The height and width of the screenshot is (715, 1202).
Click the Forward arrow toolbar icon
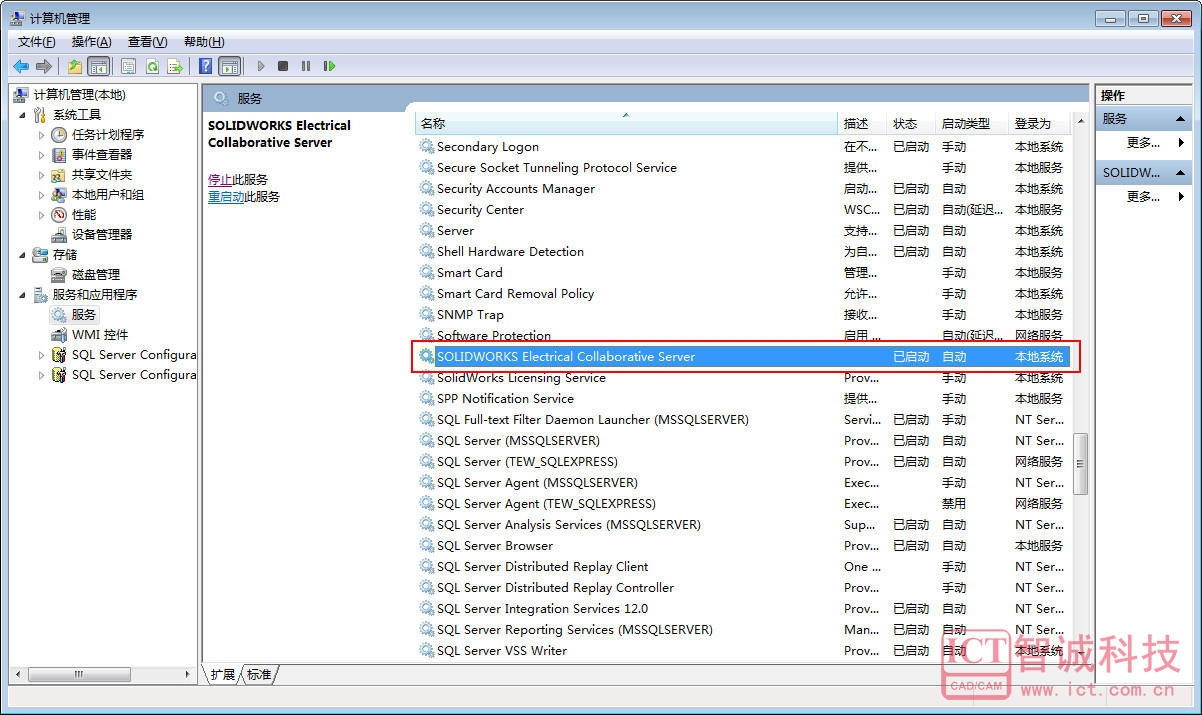pos(43,66)
